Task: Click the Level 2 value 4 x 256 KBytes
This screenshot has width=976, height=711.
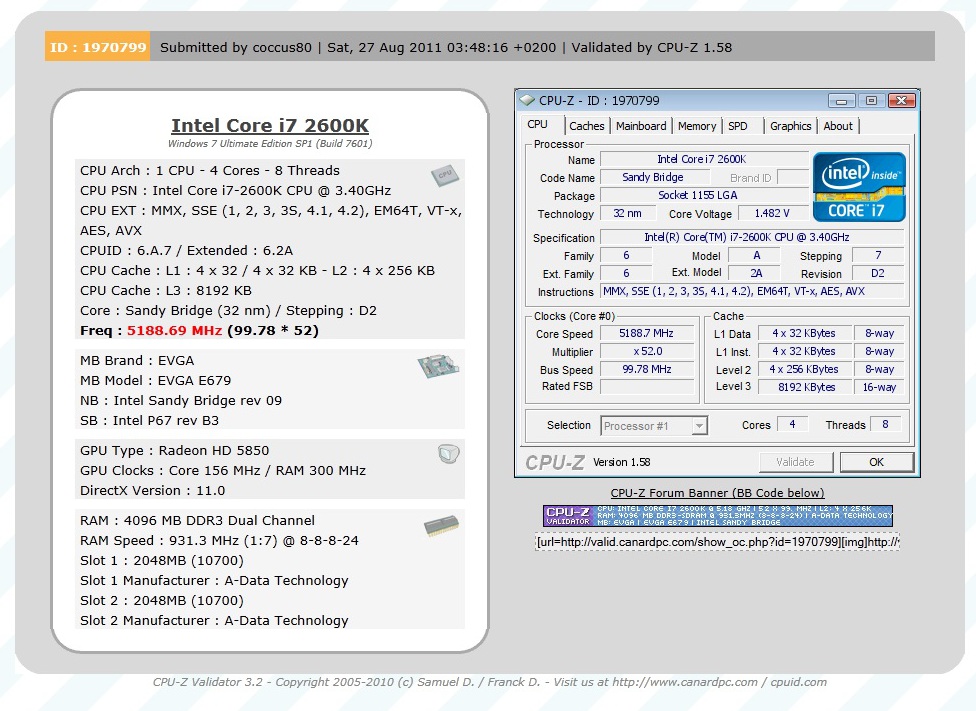Action: click(804, 369)
